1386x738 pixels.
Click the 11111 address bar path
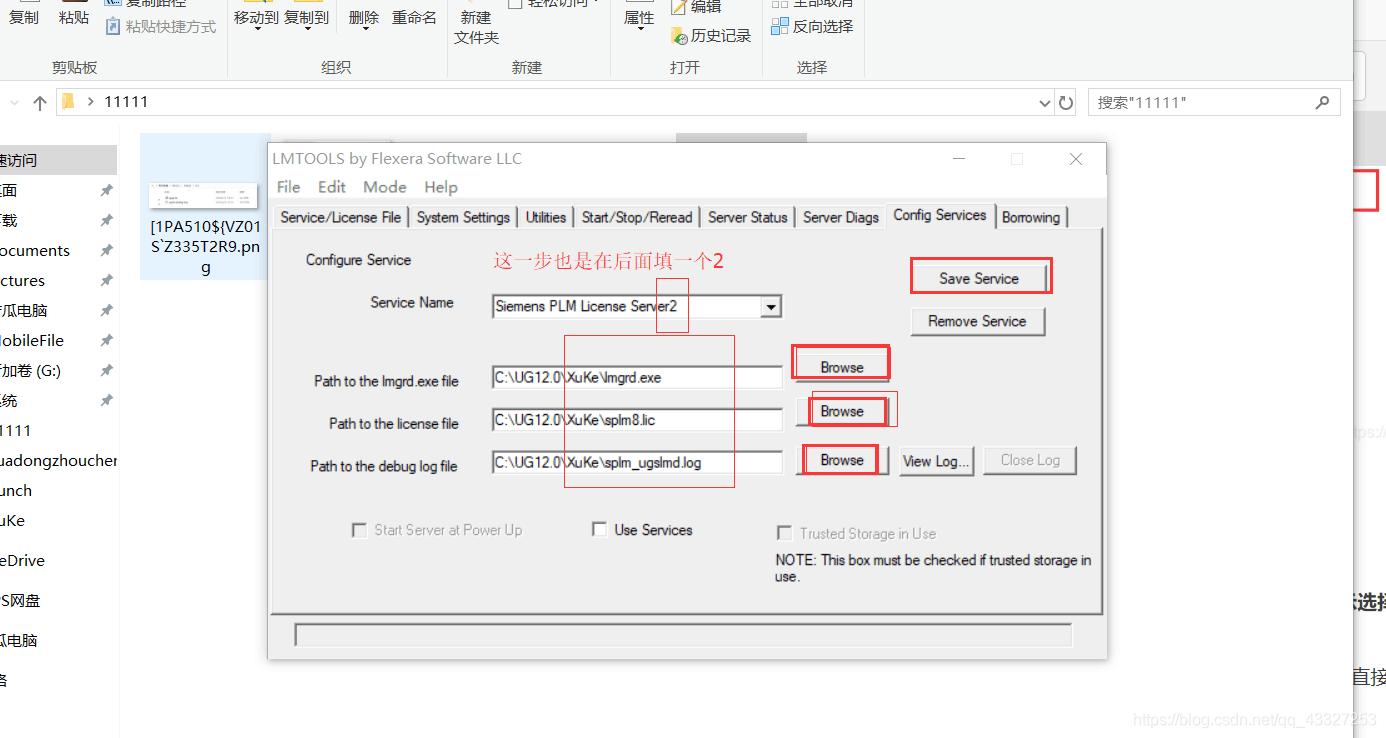point(126,102)
